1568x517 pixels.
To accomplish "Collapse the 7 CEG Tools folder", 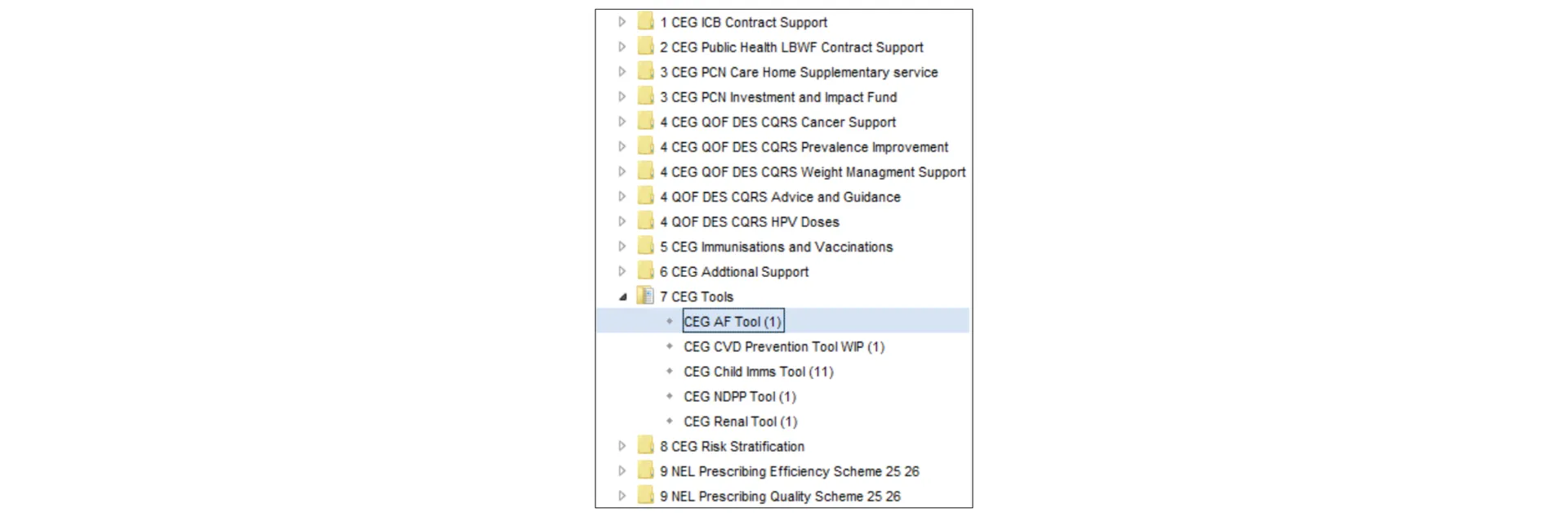I will click(622, 296).
